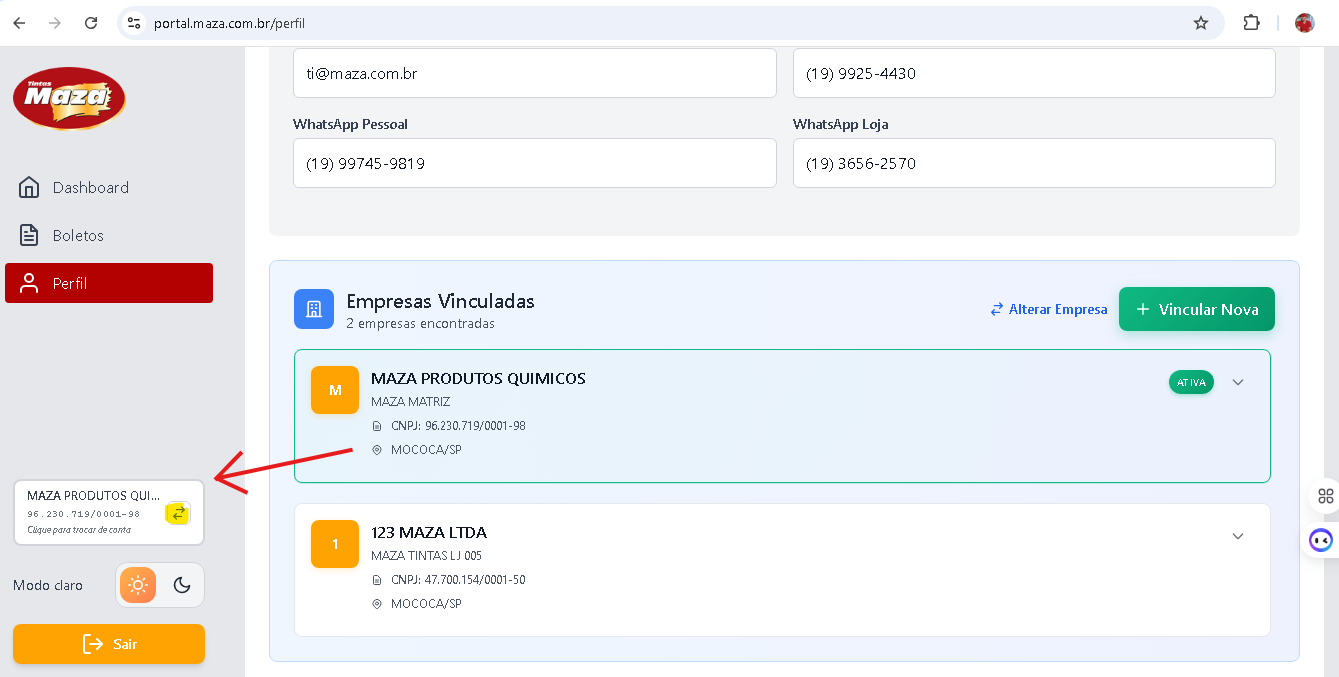Open the browser extensions puzzle icon
The image size is (1339, 677).
click(1251, 23)
